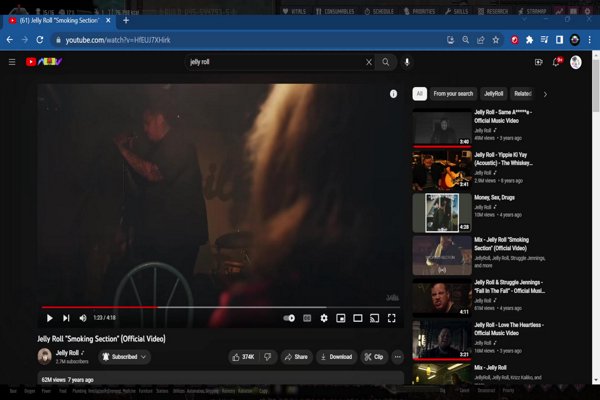The height and width of the screenshot is (400, 600).
Task: Download the video
Action: tap(337, 357)
